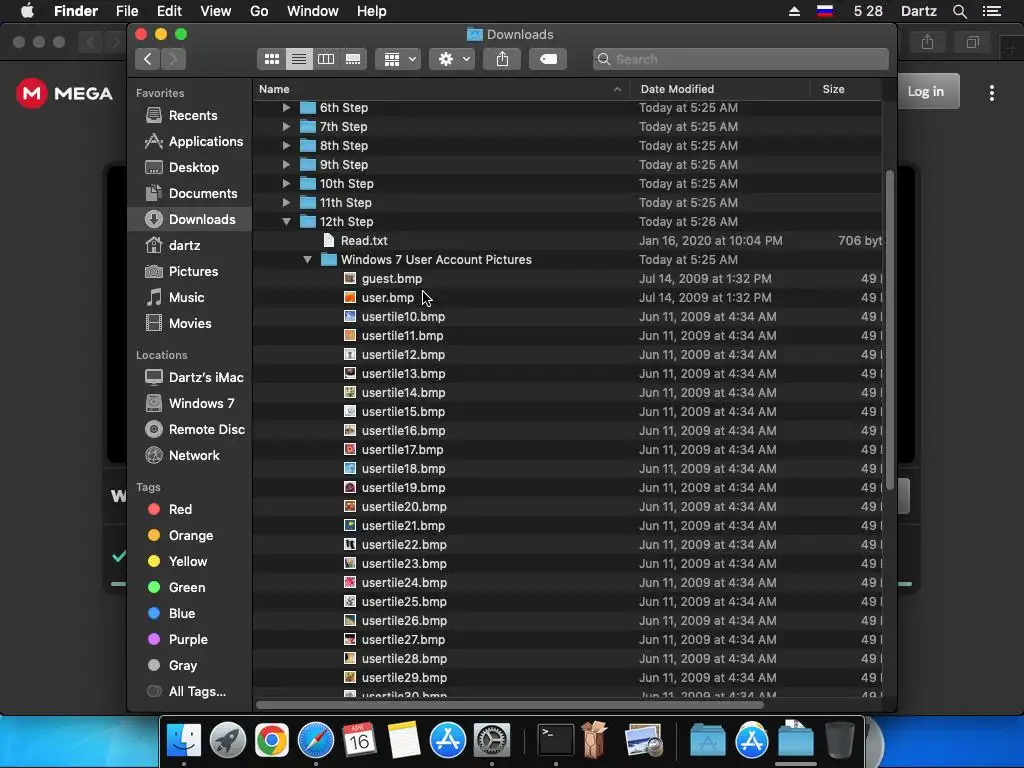Launch Google Chrome from the Dock
The image size is (1024, 768).
tap(272, 741)
